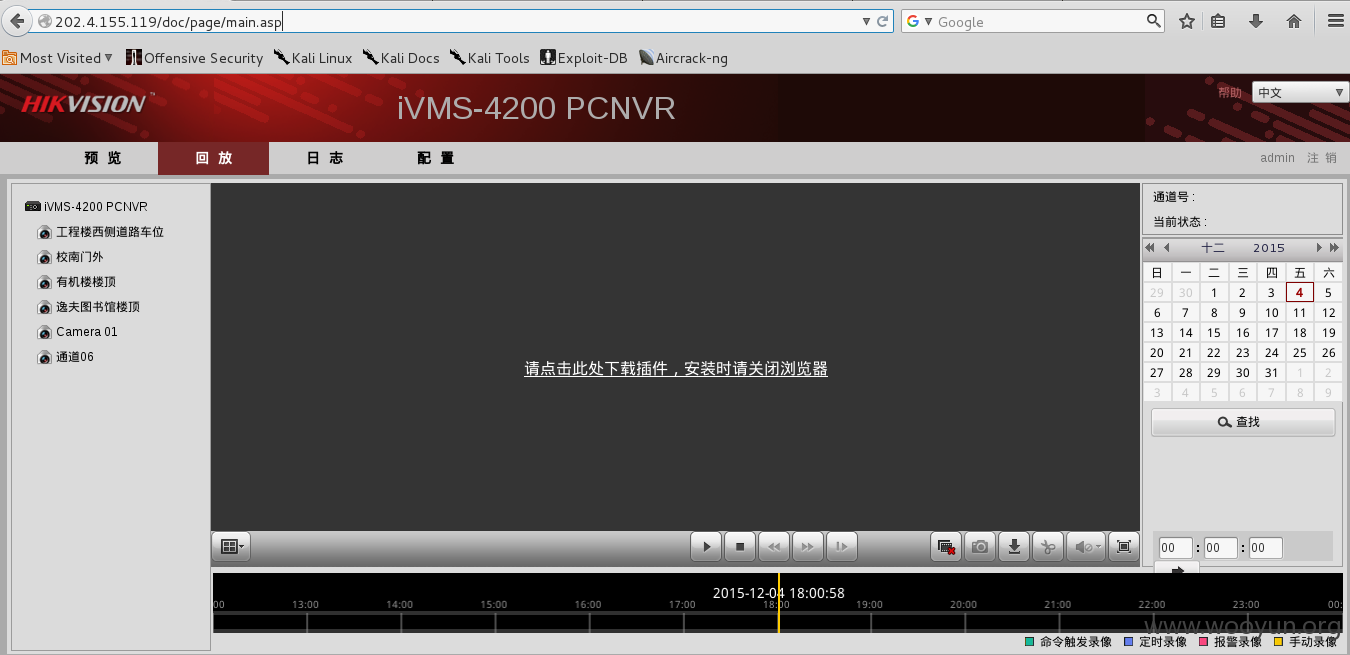The image size is (1350, 655).
Task: Go to previous month in calendar
Action: coord(1166,248)
